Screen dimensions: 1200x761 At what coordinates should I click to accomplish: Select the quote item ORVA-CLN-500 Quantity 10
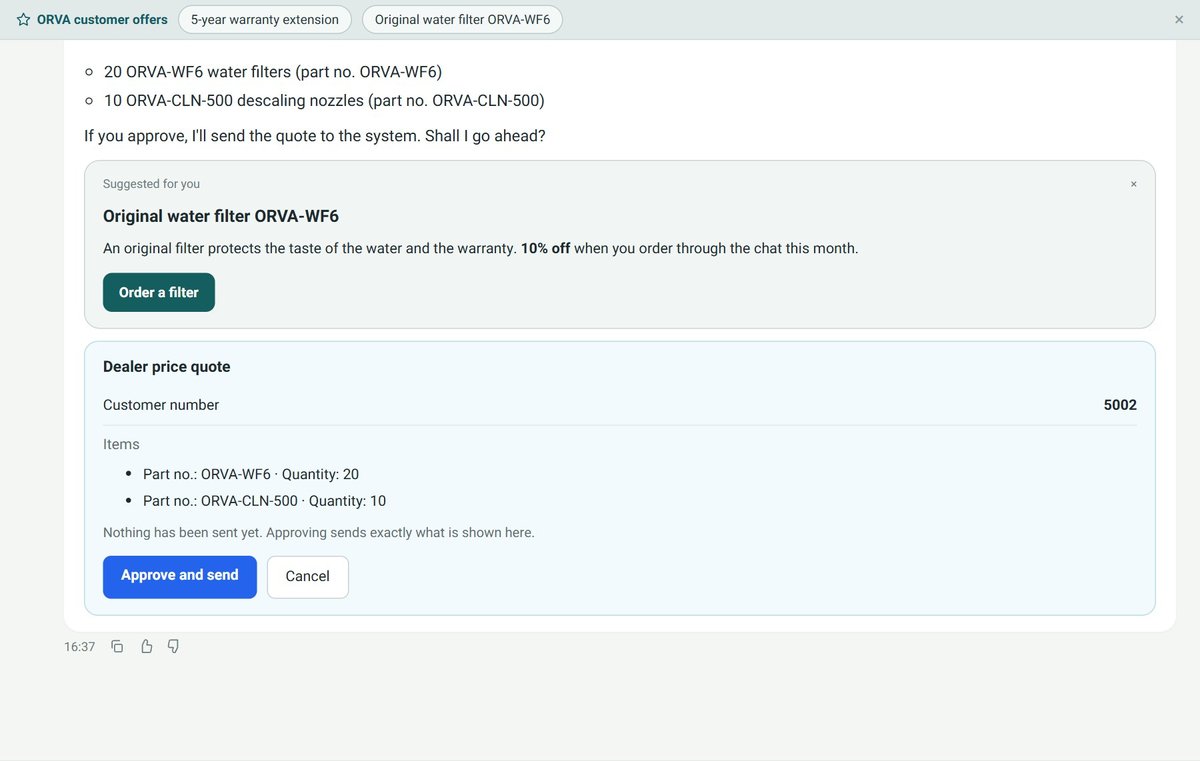pyautogui.click(x=264, y=501)
